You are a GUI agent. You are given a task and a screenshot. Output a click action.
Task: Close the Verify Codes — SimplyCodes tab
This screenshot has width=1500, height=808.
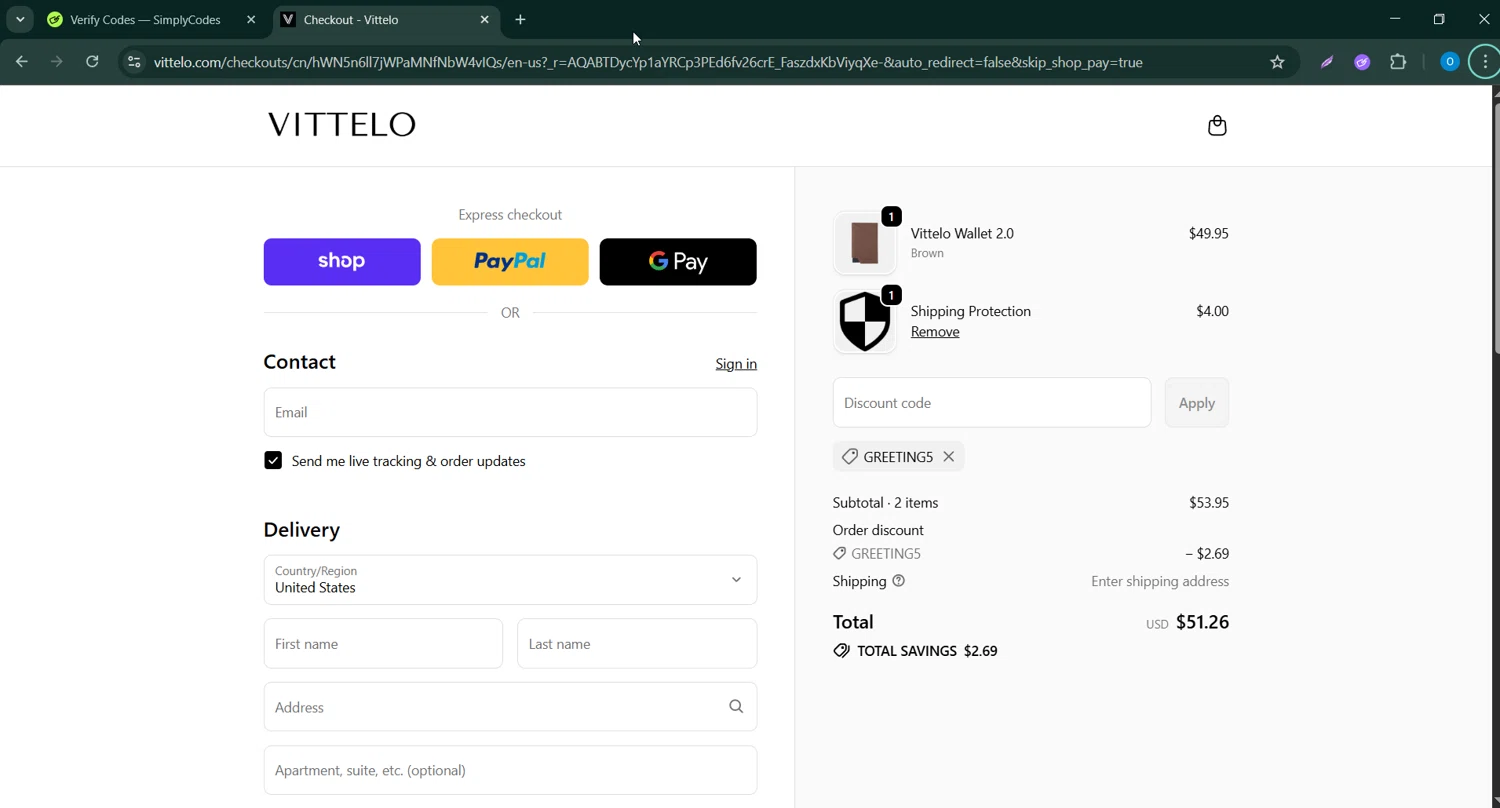[x=251, y=20]
